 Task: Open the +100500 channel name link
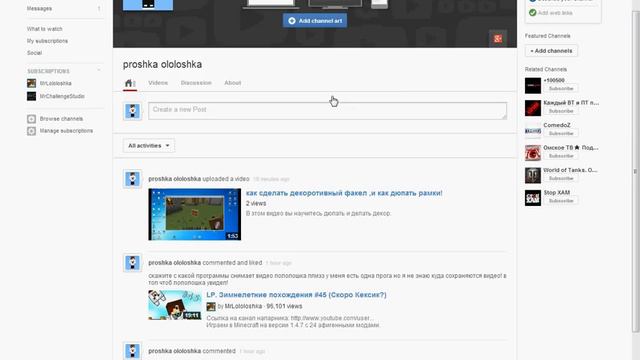(x=554, y=80)
